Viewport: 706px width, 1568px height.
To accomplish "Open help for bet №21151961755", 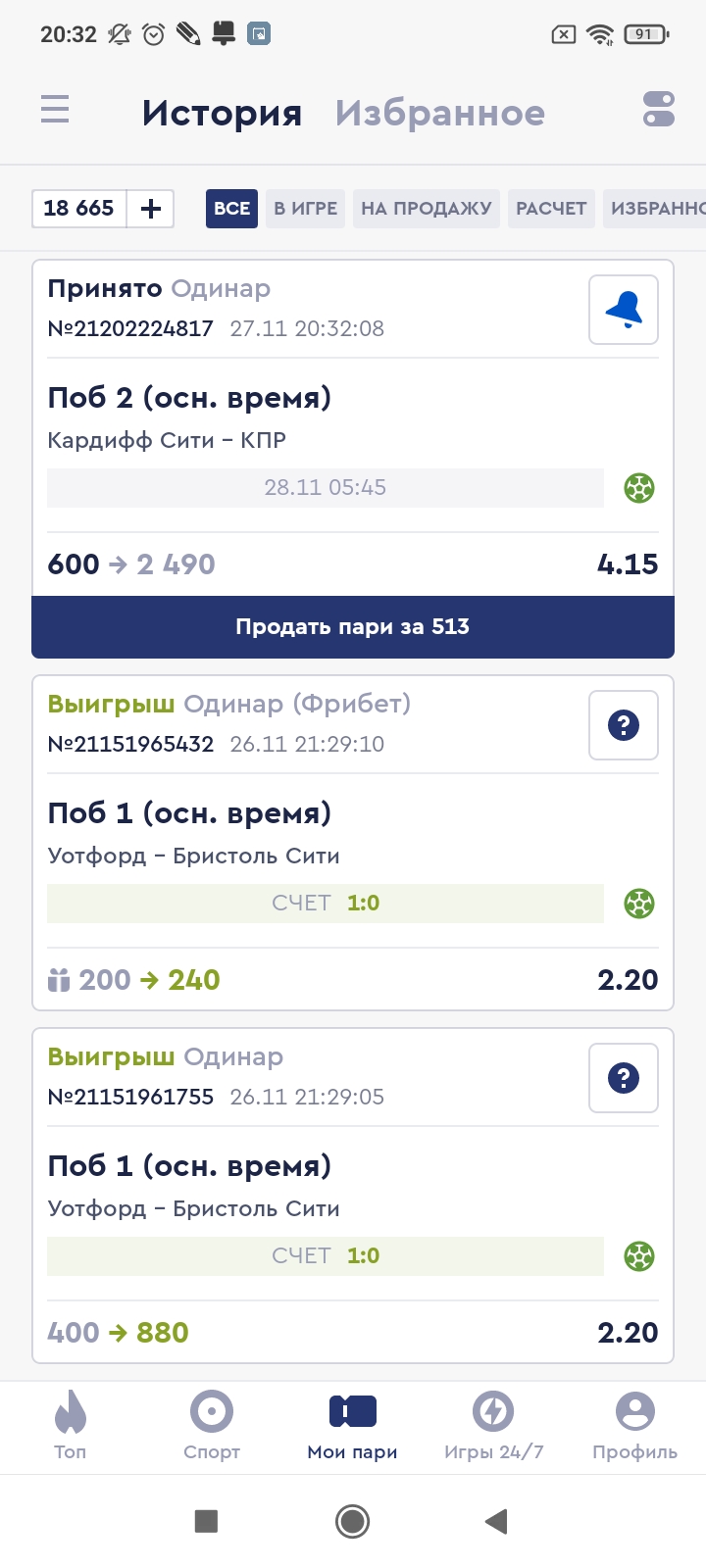I will [624, 1078].
